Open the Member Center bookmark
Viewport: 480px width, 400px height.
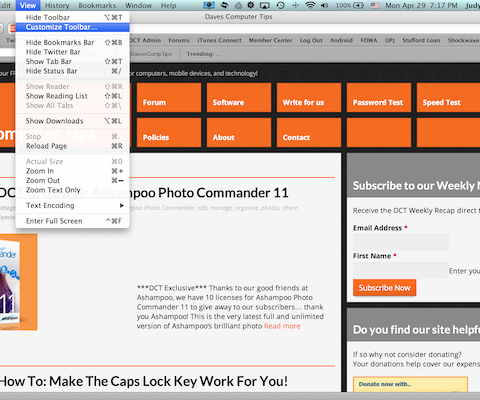270,40
